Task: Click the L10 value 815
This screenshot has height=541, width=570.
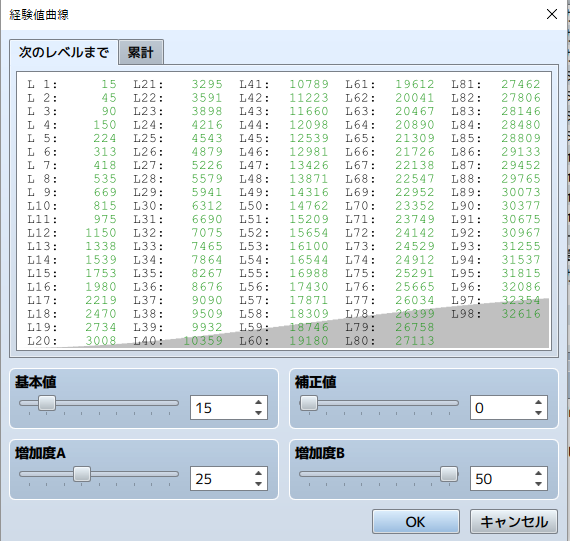Action: 105,206
